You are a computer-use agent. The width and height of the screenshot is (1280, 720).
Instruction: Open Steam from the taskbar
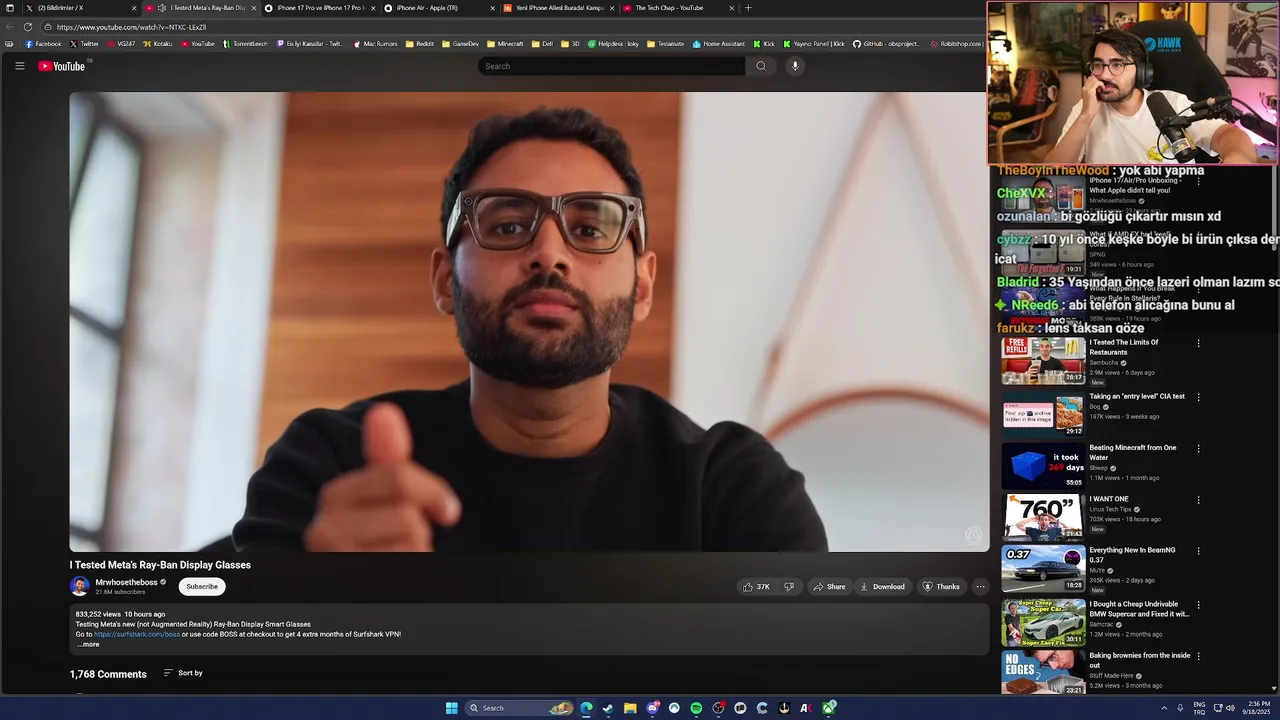pos(608,708)
